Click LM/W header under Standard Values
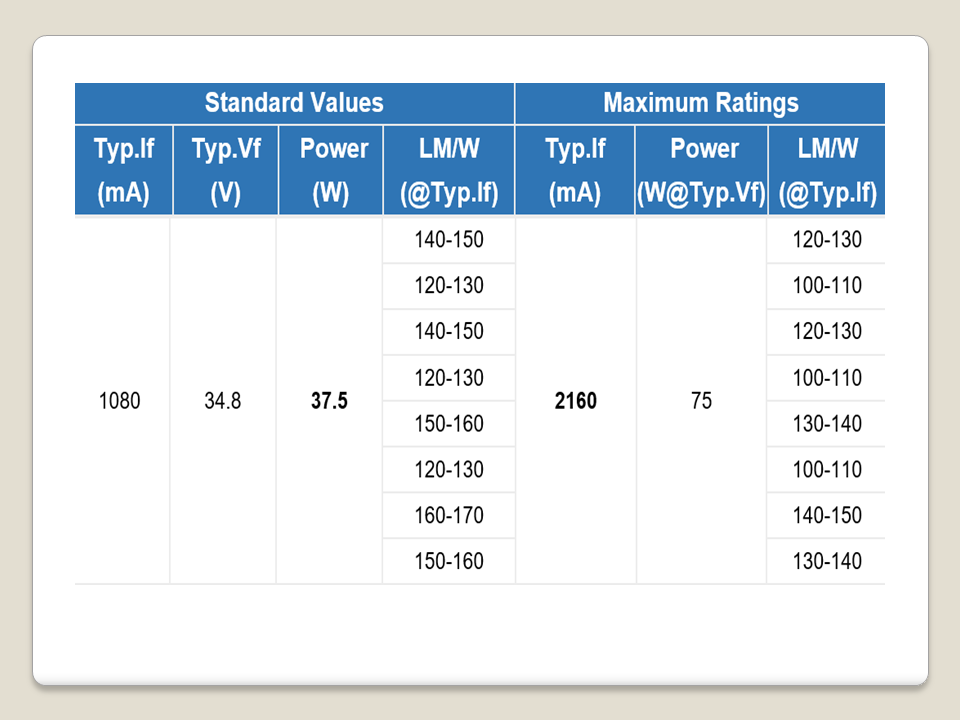Viewport: 960px width, 720px height. click(x=448, y=170)
